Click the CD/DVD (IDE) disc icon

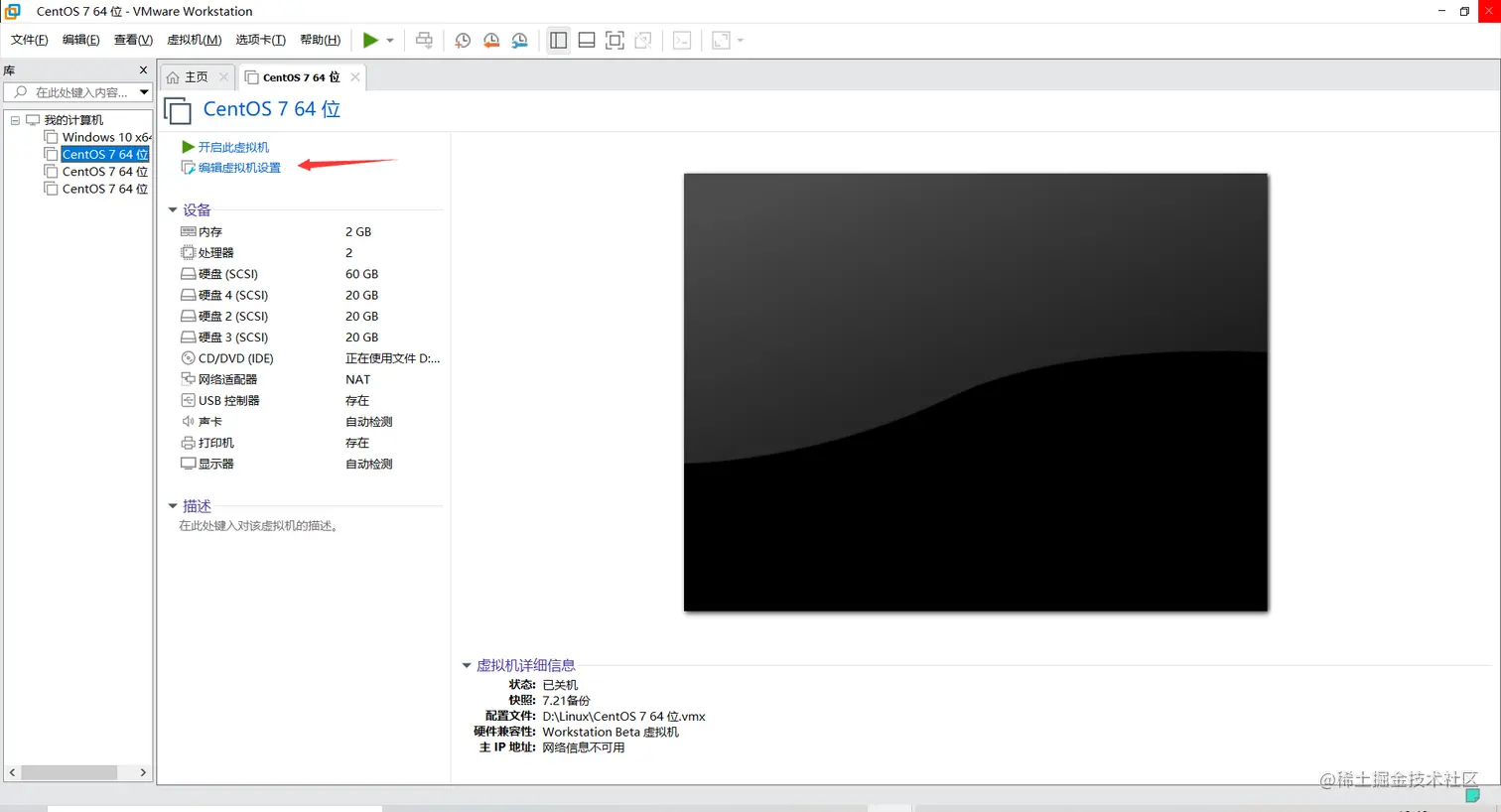188,358
